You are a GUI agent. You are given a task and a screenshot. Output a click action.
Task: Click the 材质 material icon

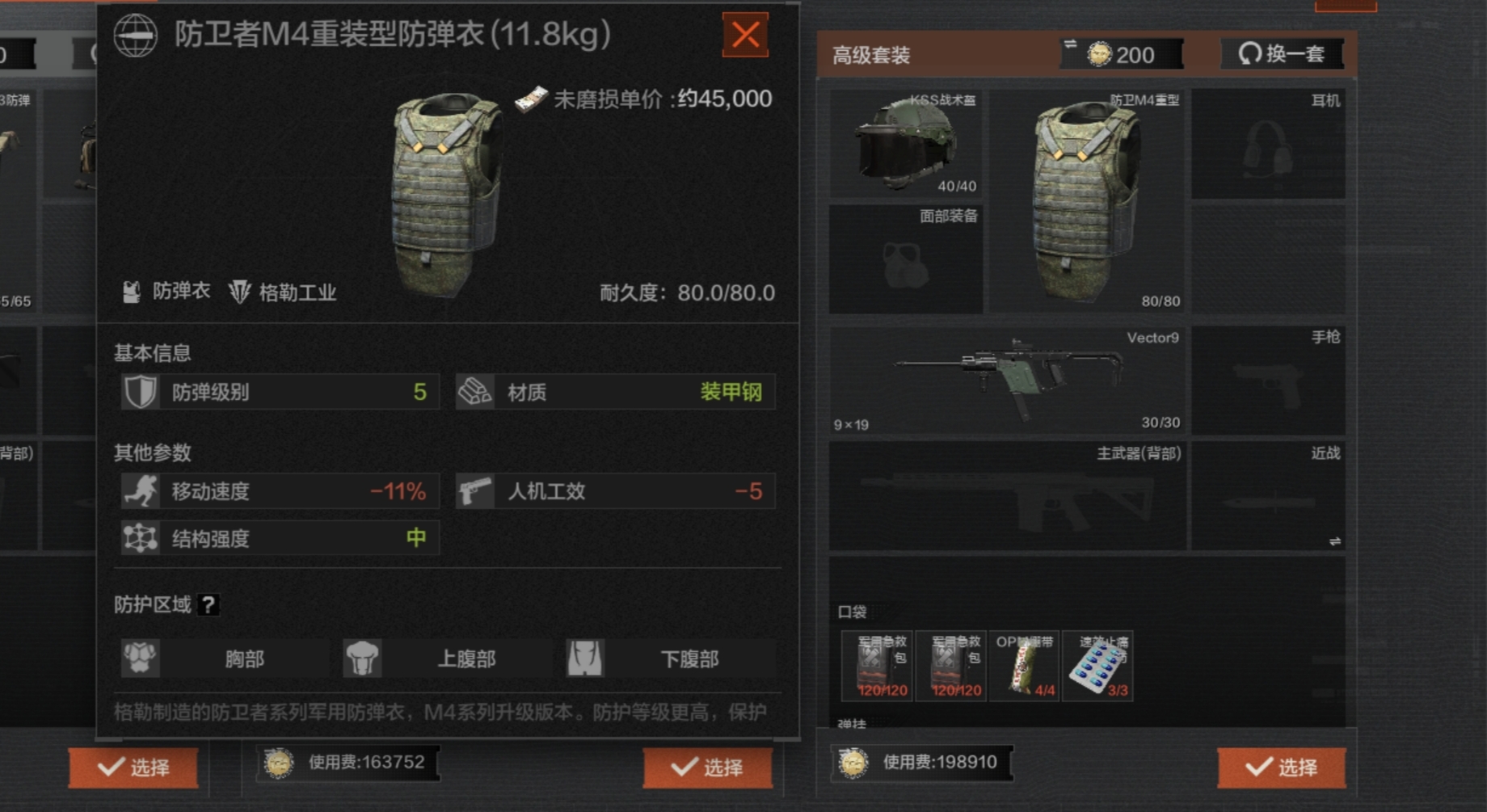[475, 392]
